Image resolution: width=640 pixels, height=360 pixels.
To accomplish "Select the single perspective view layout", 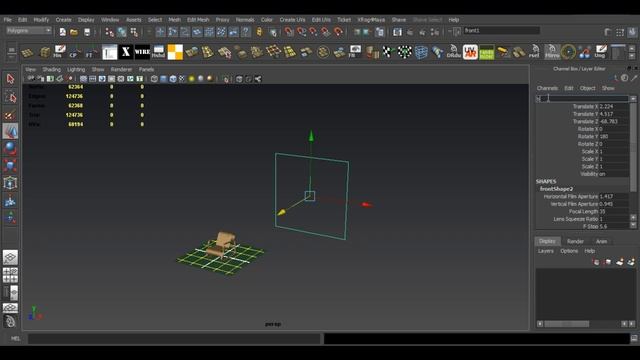I will 10,258.
